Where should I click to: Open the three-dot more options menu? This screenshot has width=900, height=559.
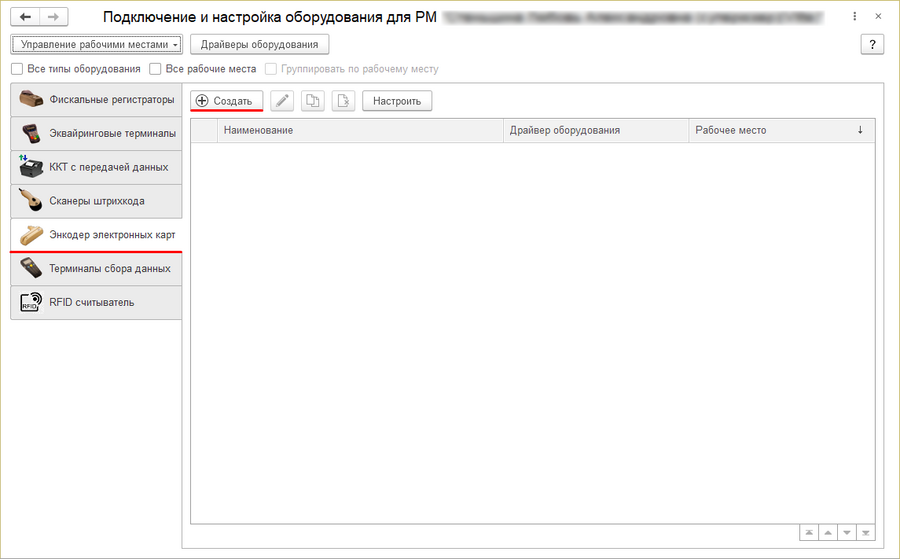pyautogui.click(x=855, y=17)
